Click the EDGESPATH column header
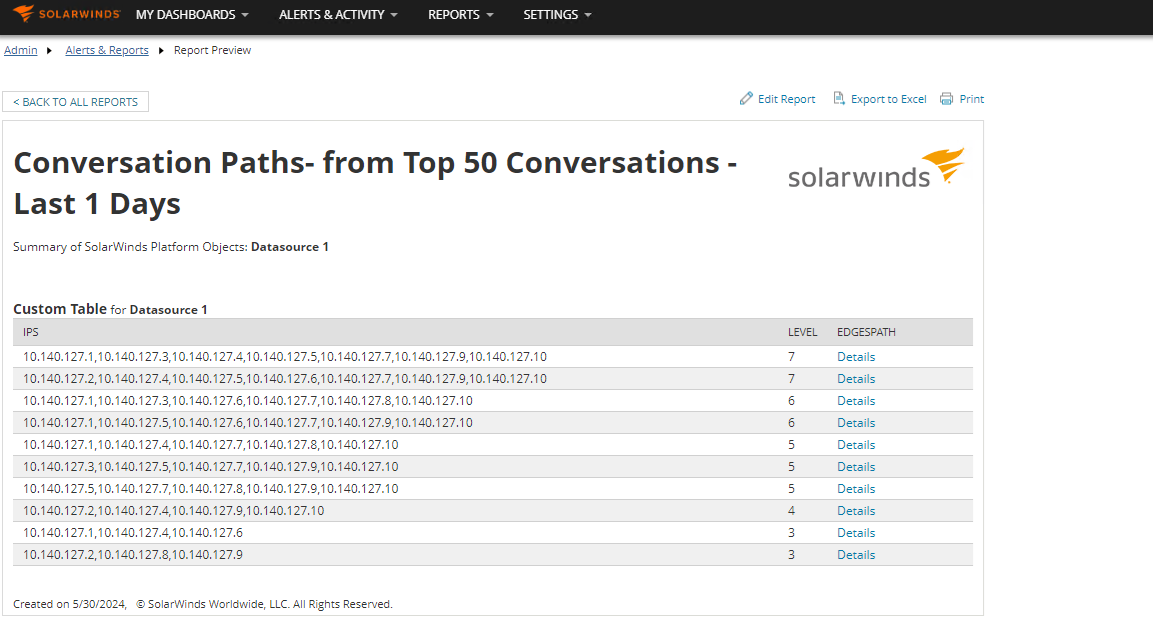Image resolution: width=1153 pixels, height=631 pixels. (x=866, y=332)
